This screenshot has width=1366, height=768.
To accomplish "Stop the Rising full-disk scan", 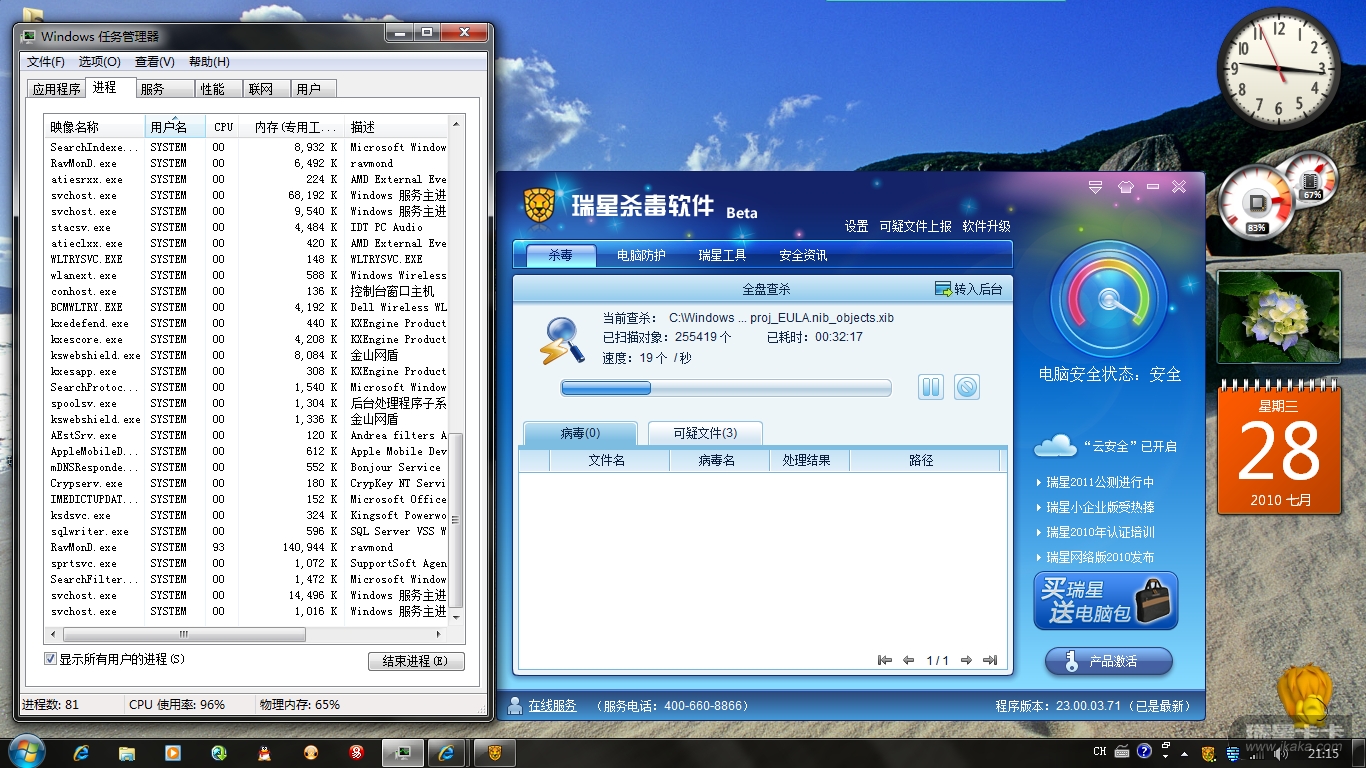I will pyautogui.click(x=966, y=387).
